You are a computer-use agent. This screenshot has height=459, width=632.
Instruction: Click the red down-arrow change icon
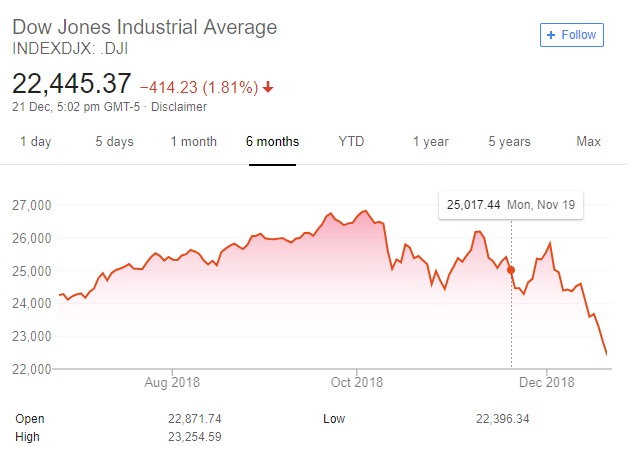click(268, 87)
